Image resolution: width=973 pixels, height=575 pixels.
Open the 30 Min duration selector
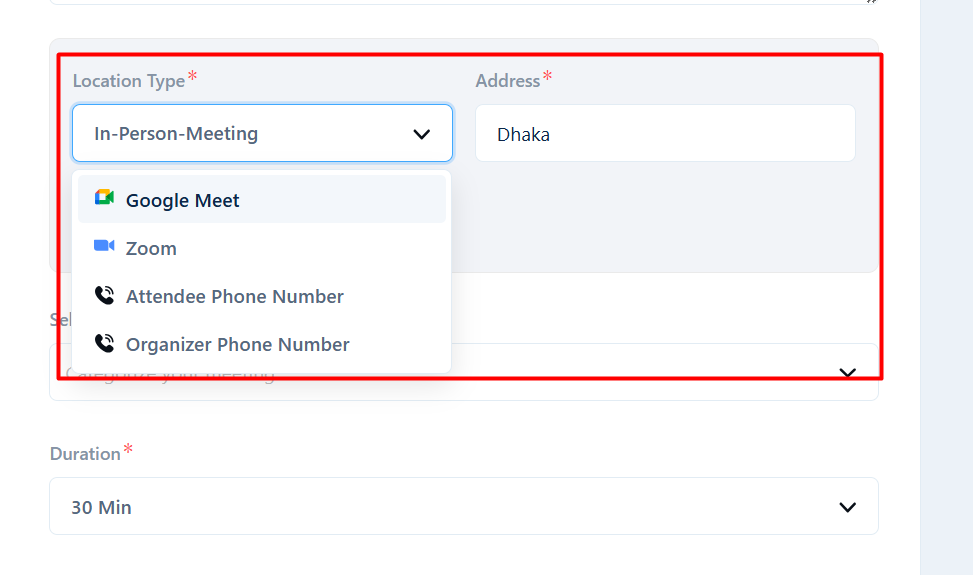click(464, 506)
